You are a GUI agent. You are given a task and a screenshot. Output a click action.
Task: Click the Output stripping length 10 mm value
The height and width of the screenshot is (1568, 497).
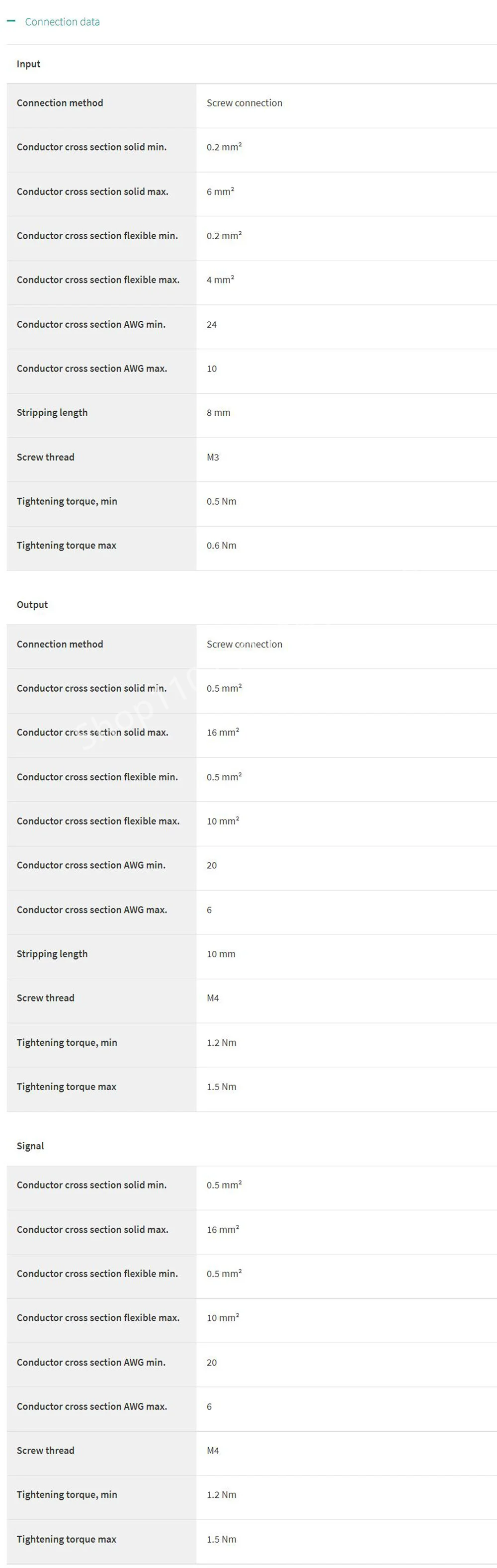click(221, 954)
